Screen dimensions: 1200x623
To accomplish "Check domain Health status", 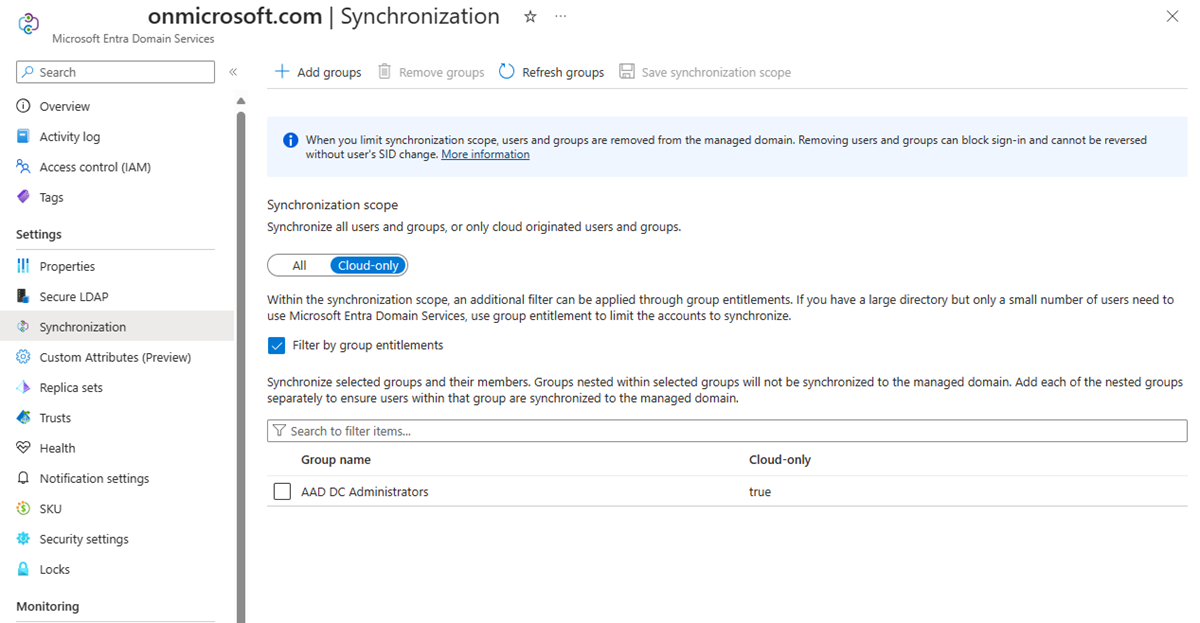I will coord(63,447).
